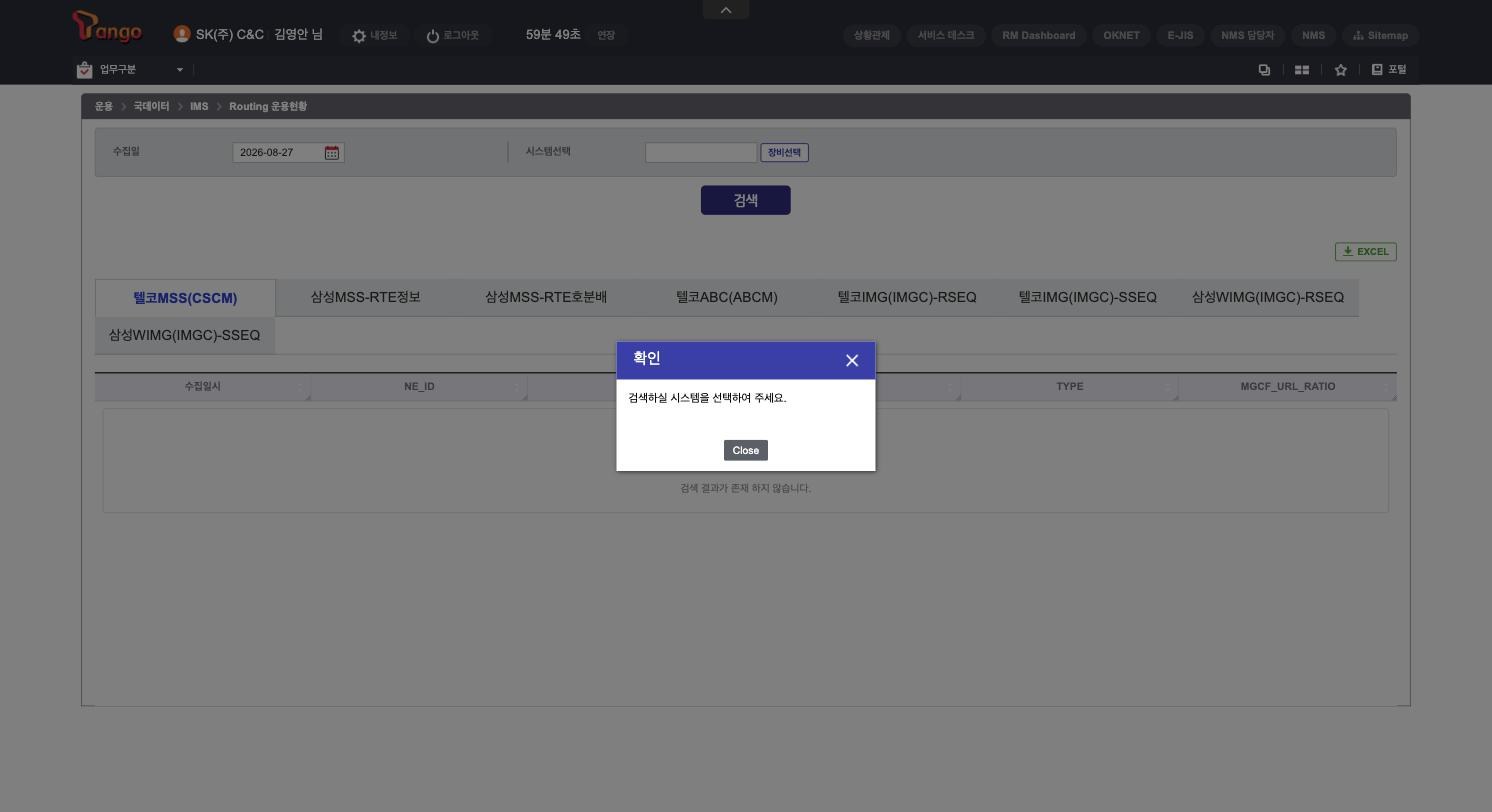1492x812 pixels.
Task: Open the 삼성WIMG(IMGC)-RSEQ tab
Action: pyautogui.click(x=1268, y=297)
